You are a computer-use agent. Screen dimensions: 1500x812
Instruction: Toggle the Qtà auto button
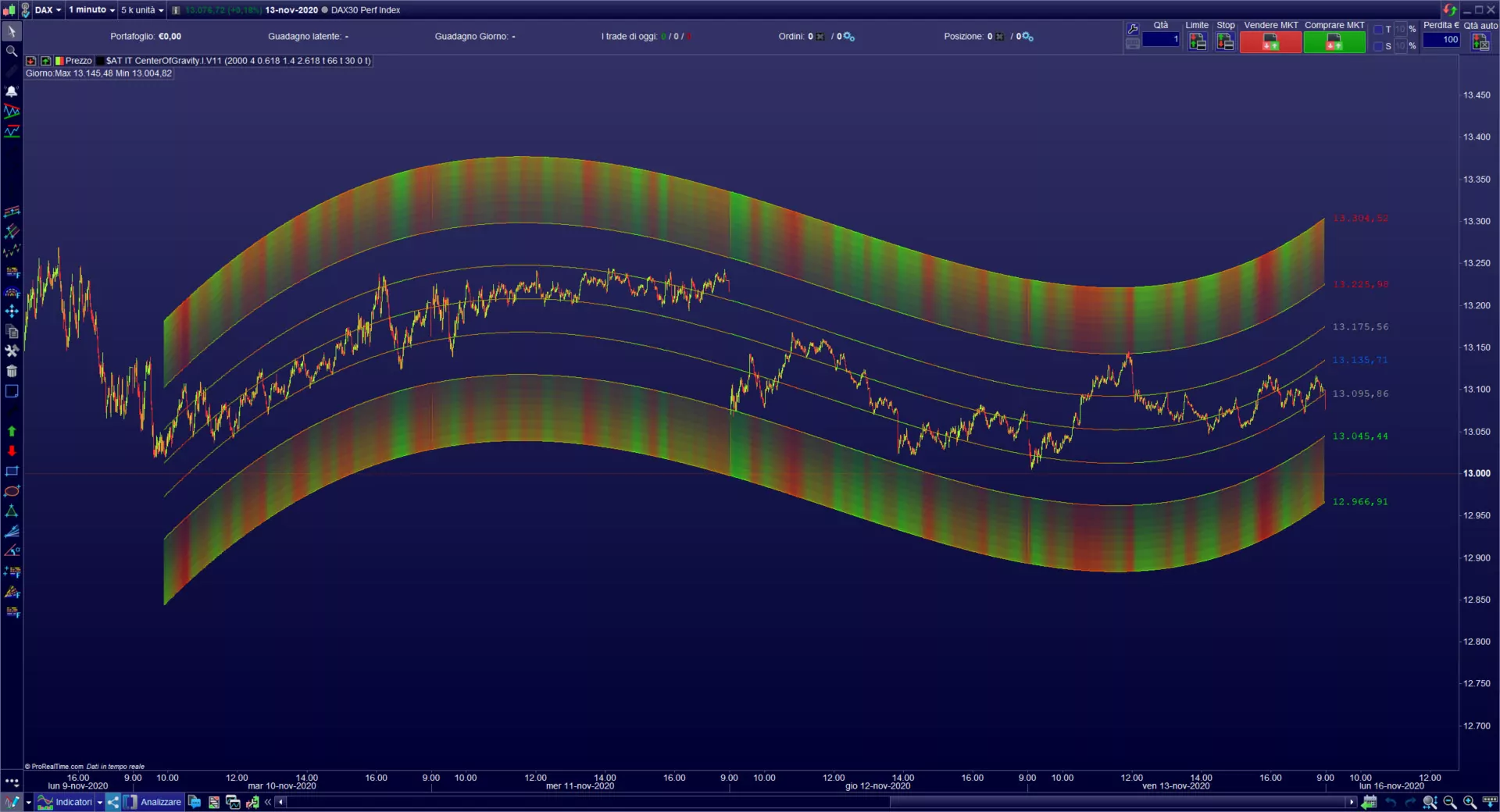(1480, 42)
